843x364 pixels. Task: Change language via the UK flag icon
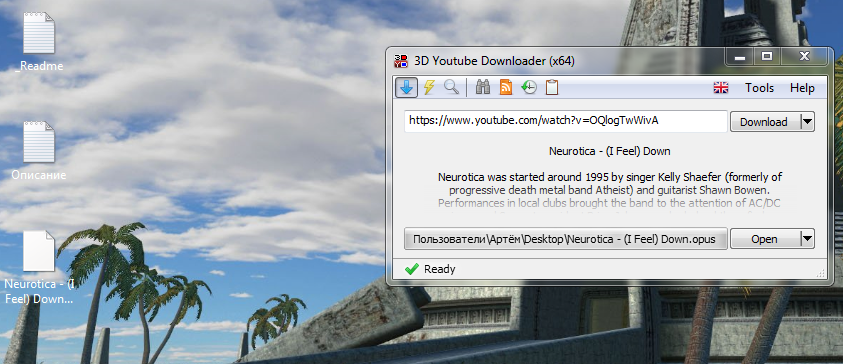click(720, 88)
